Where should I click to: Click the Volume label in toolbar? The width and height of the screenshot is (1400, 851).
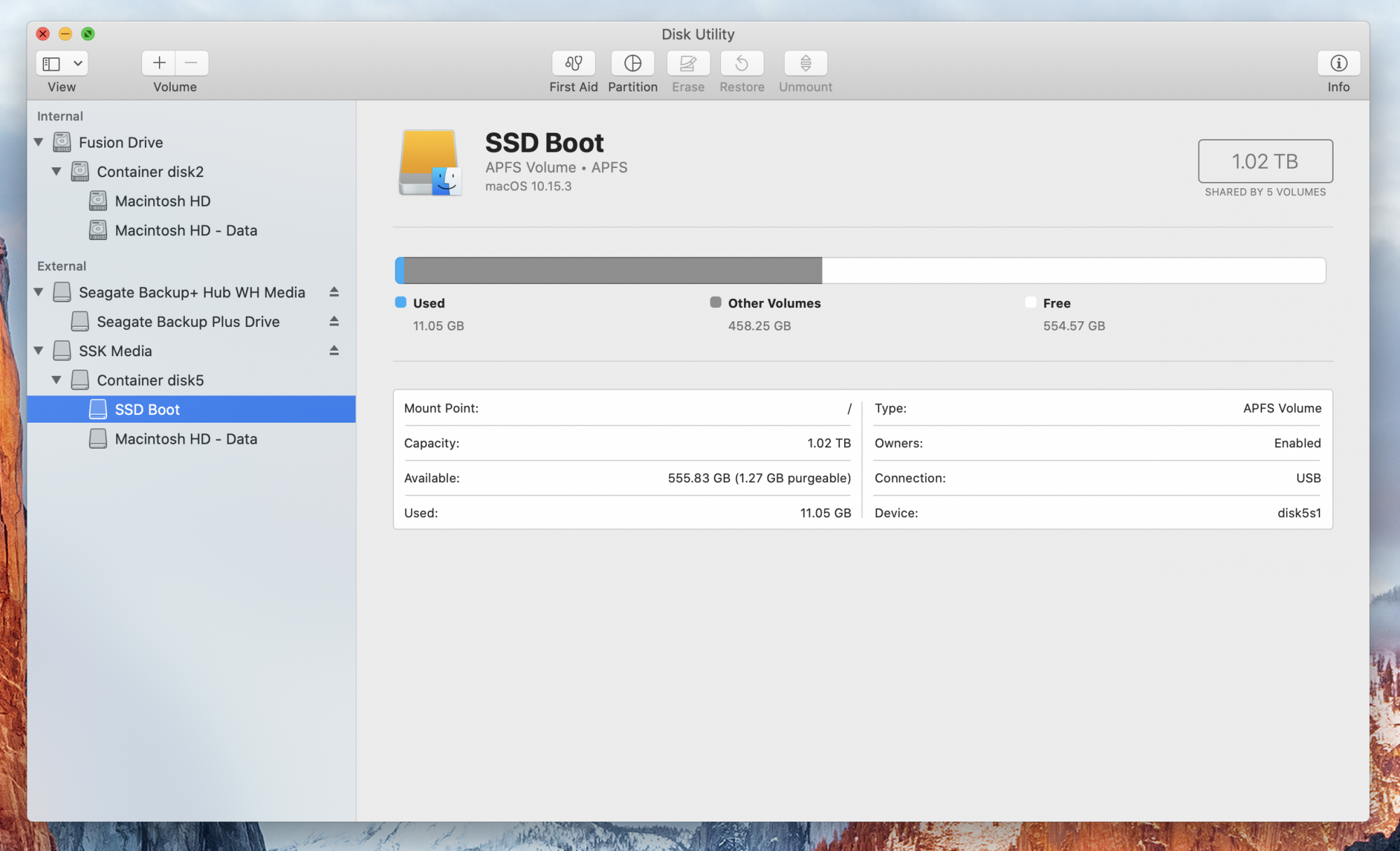tap(175, 87)
